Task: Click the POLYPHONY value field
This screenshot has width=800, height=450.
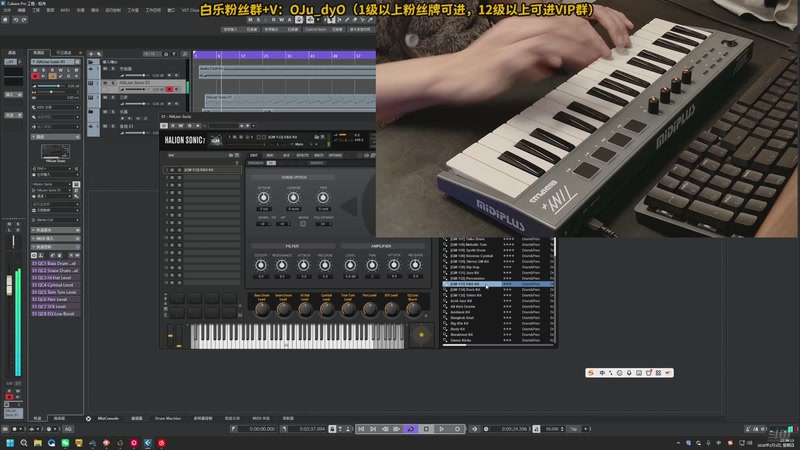Action: pos(323,223)
